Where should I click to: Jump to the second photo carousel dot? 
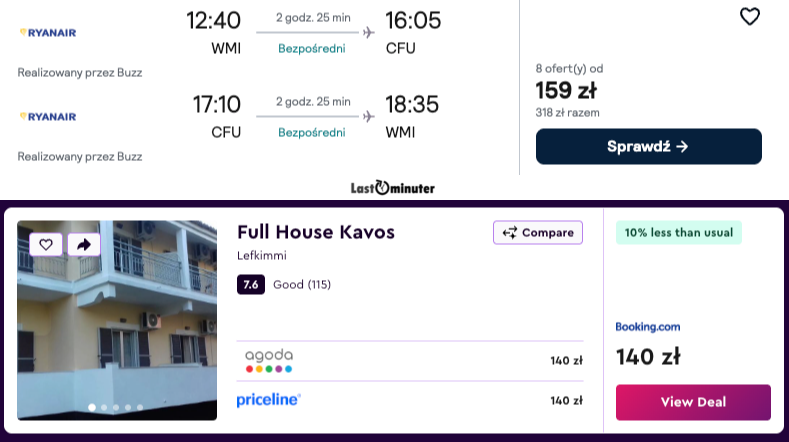pos(104,408)
